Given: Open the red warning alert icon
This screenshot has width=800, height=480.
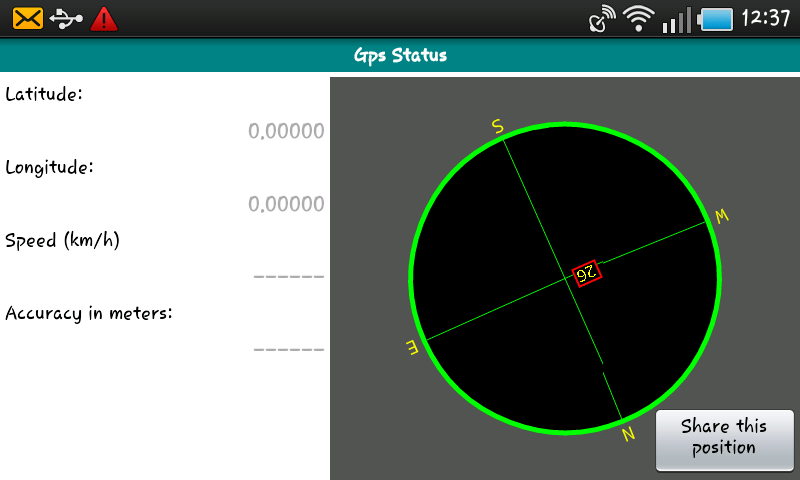Looking at the screenshot, I should pos(104,19).
